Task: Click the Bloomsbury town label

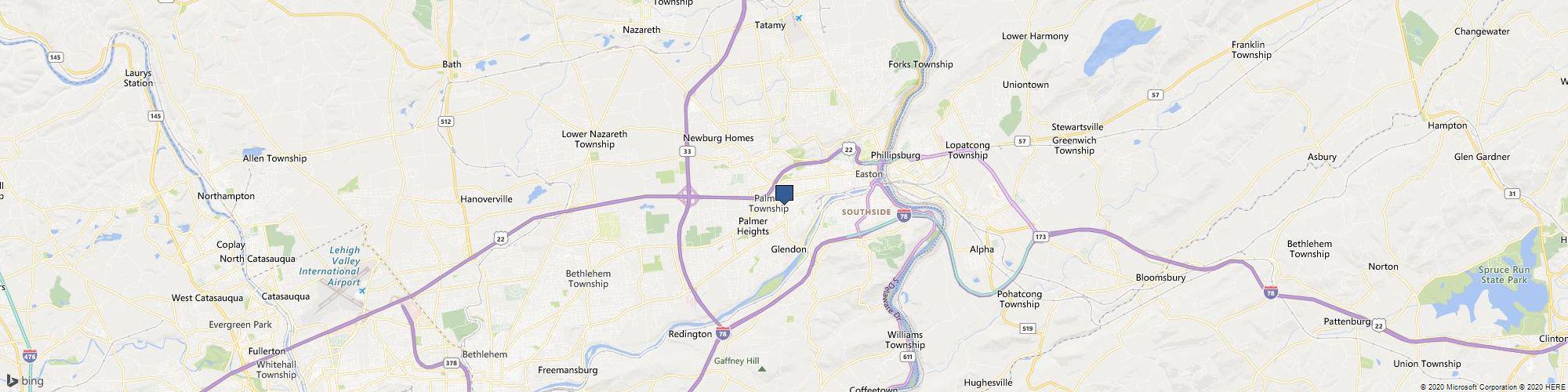Action: 1160,278
